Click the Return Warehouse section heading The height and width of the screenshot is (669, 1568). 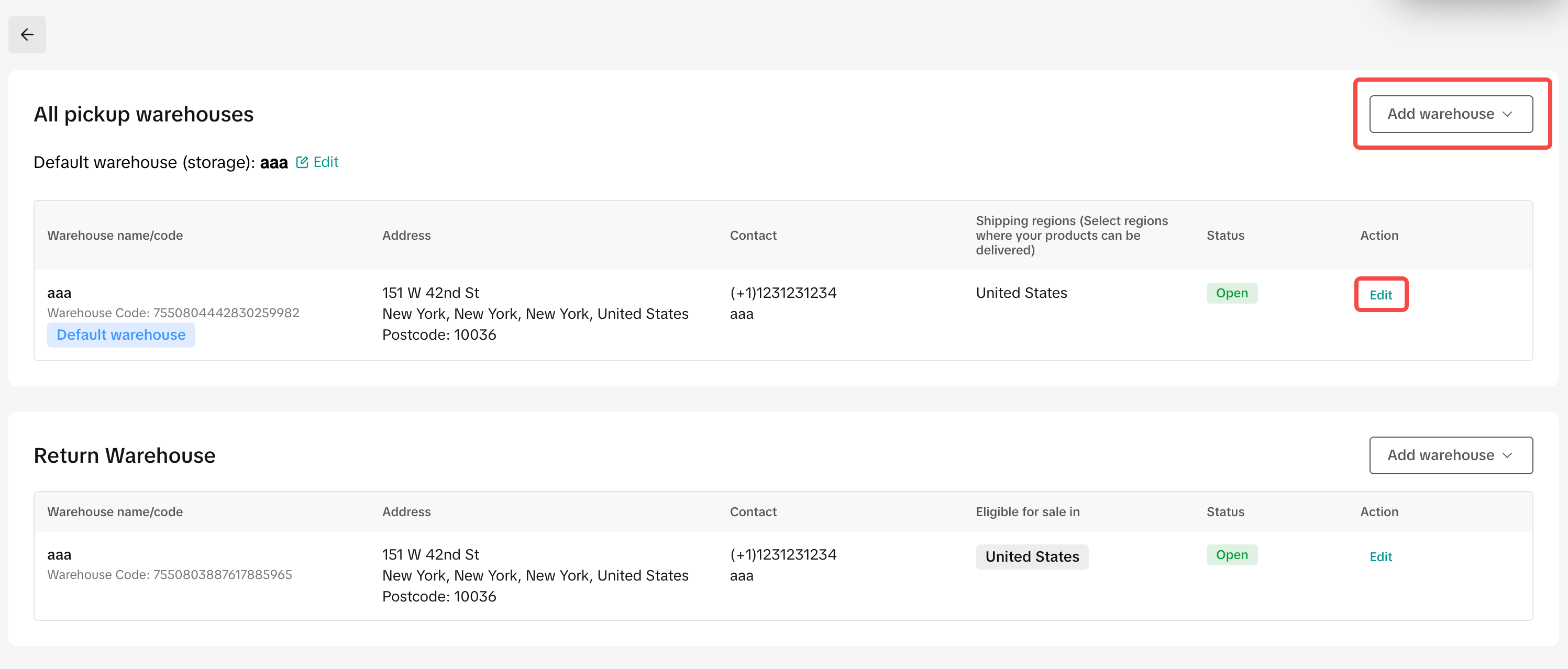124,455
